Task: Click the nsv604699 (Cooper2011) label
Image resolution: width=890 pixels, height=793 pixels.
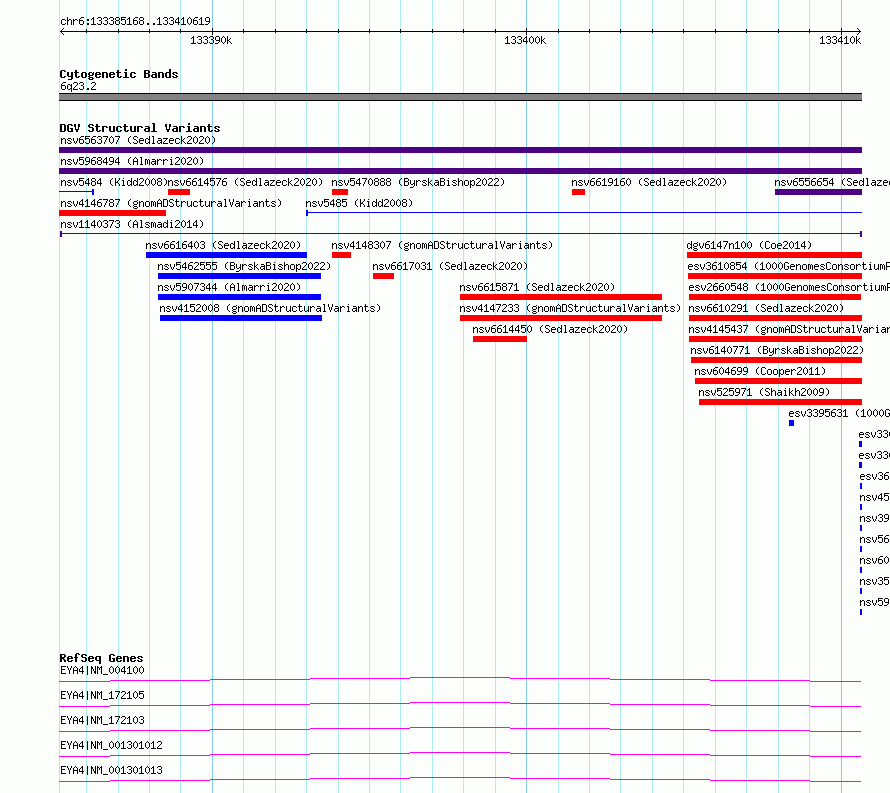Action: (x=760, y=371)
